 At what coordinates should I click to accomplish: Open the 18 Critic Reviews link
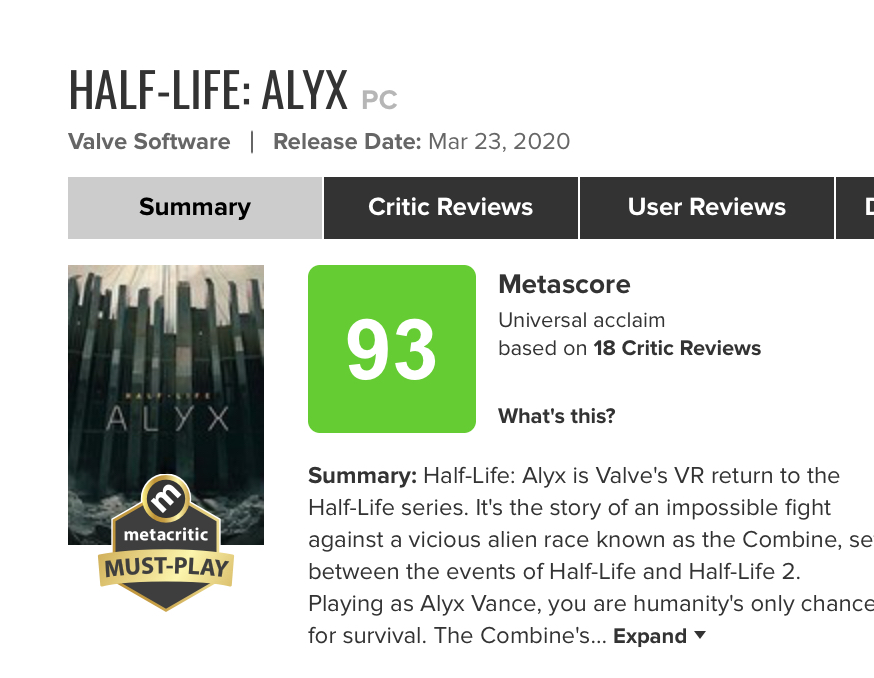pos(677,348)
